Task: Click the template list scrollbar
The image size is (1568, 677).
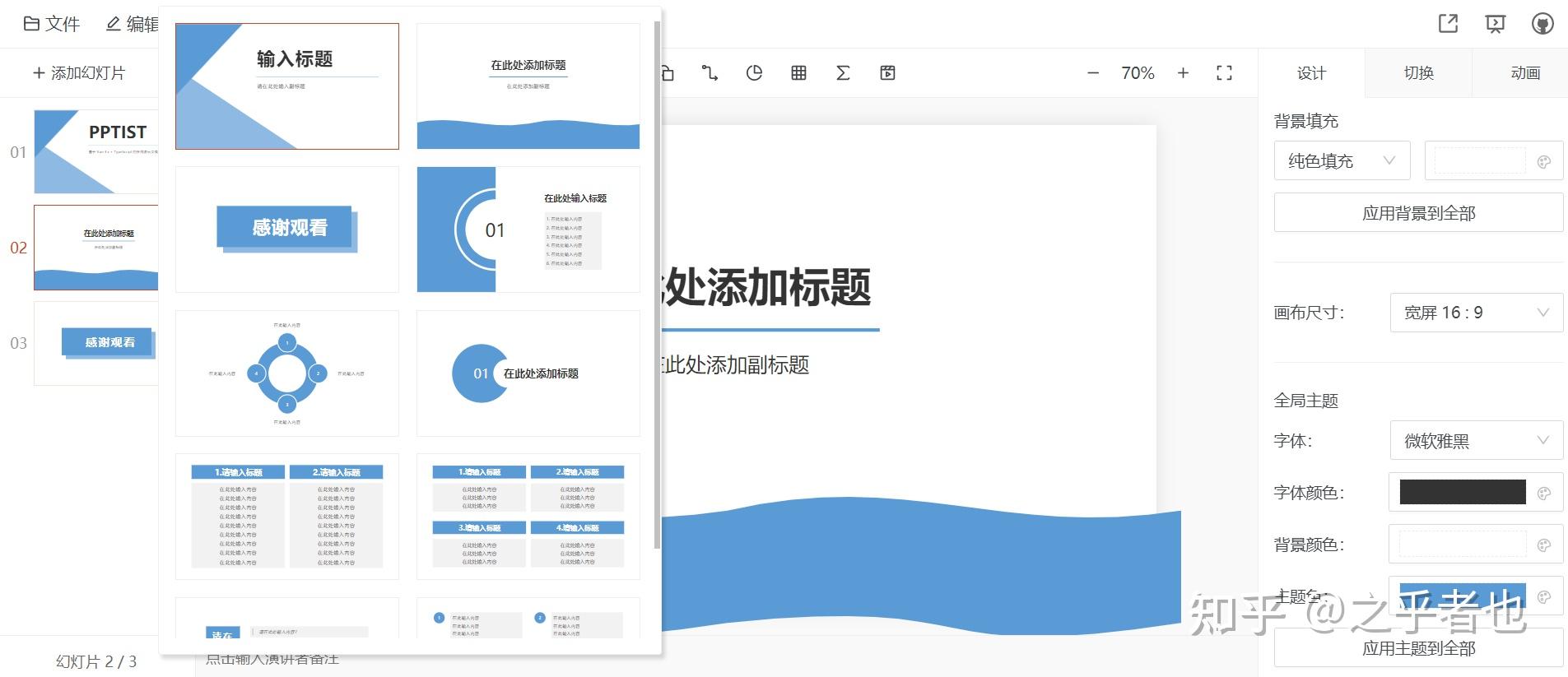Action: coord(657,284)
